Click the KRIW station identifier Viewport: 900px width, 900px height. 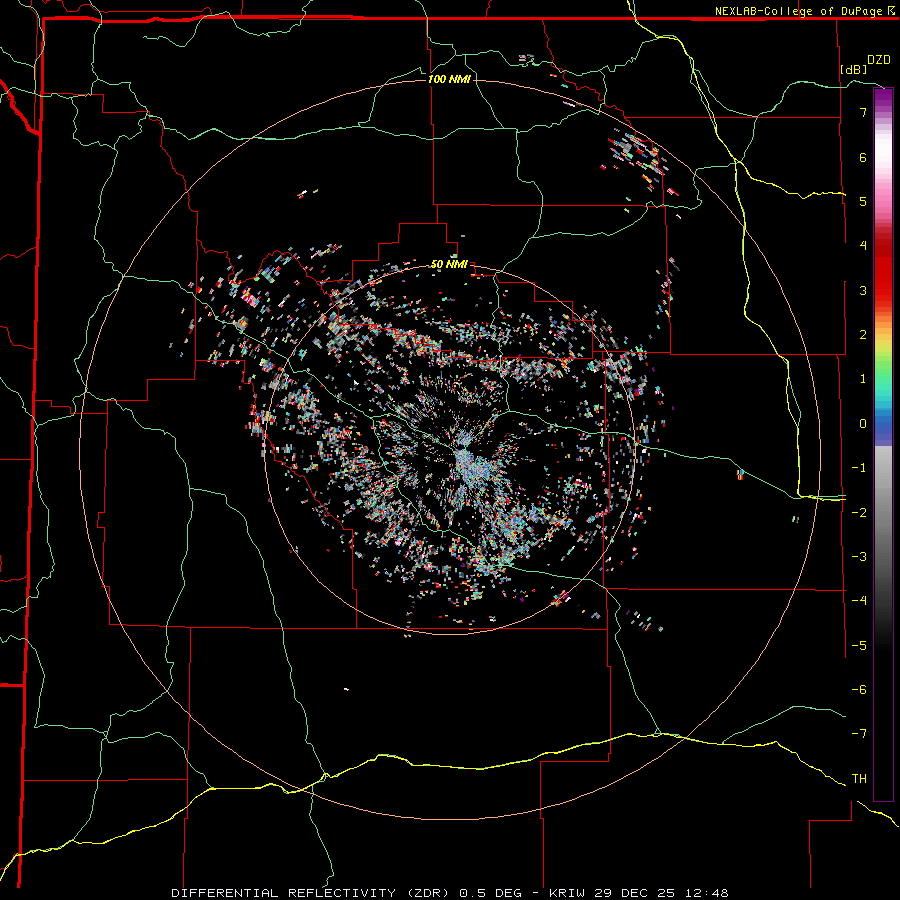click(x=568, y=893)
